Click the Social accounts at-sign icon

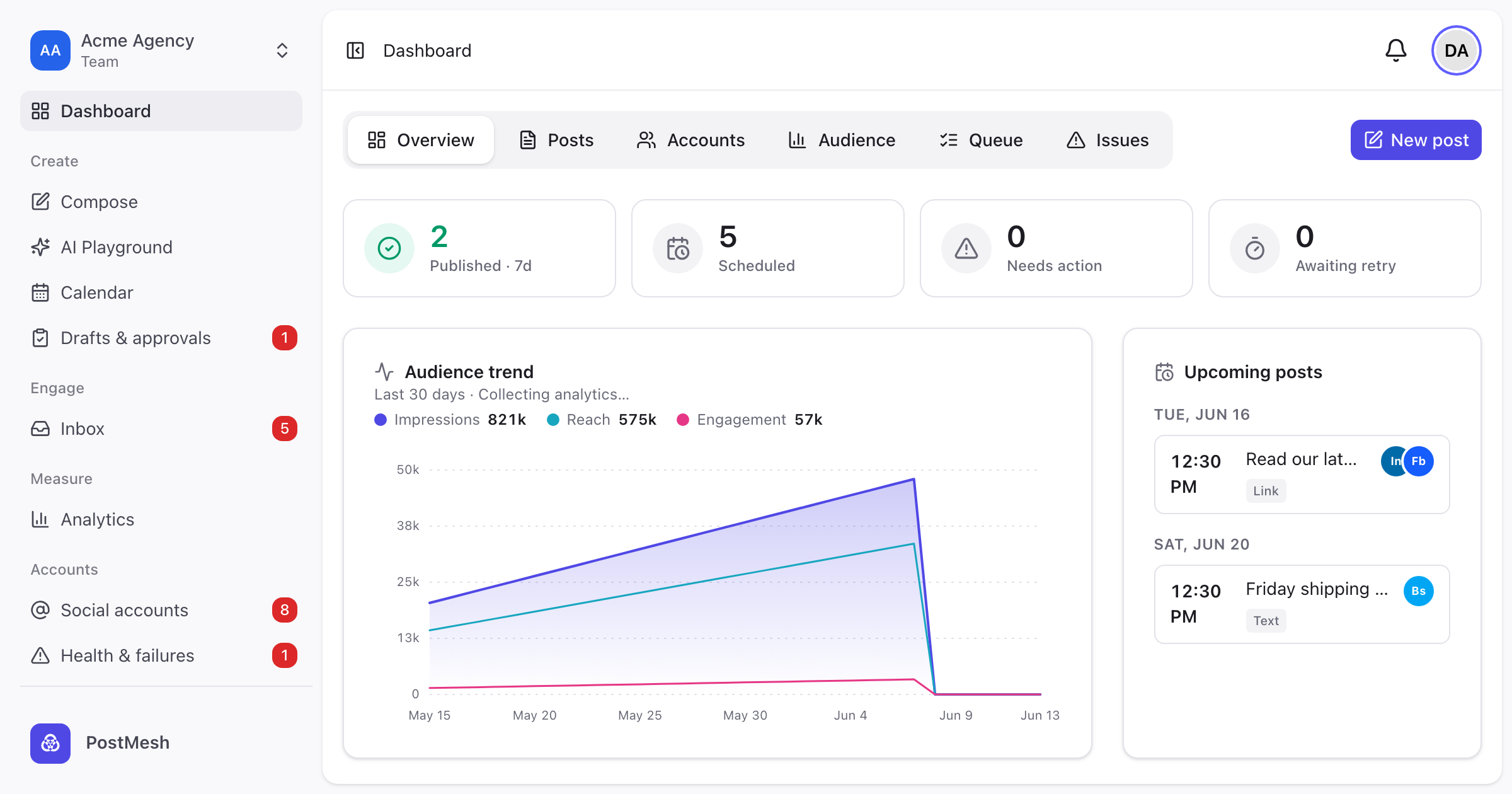[40, 610]
